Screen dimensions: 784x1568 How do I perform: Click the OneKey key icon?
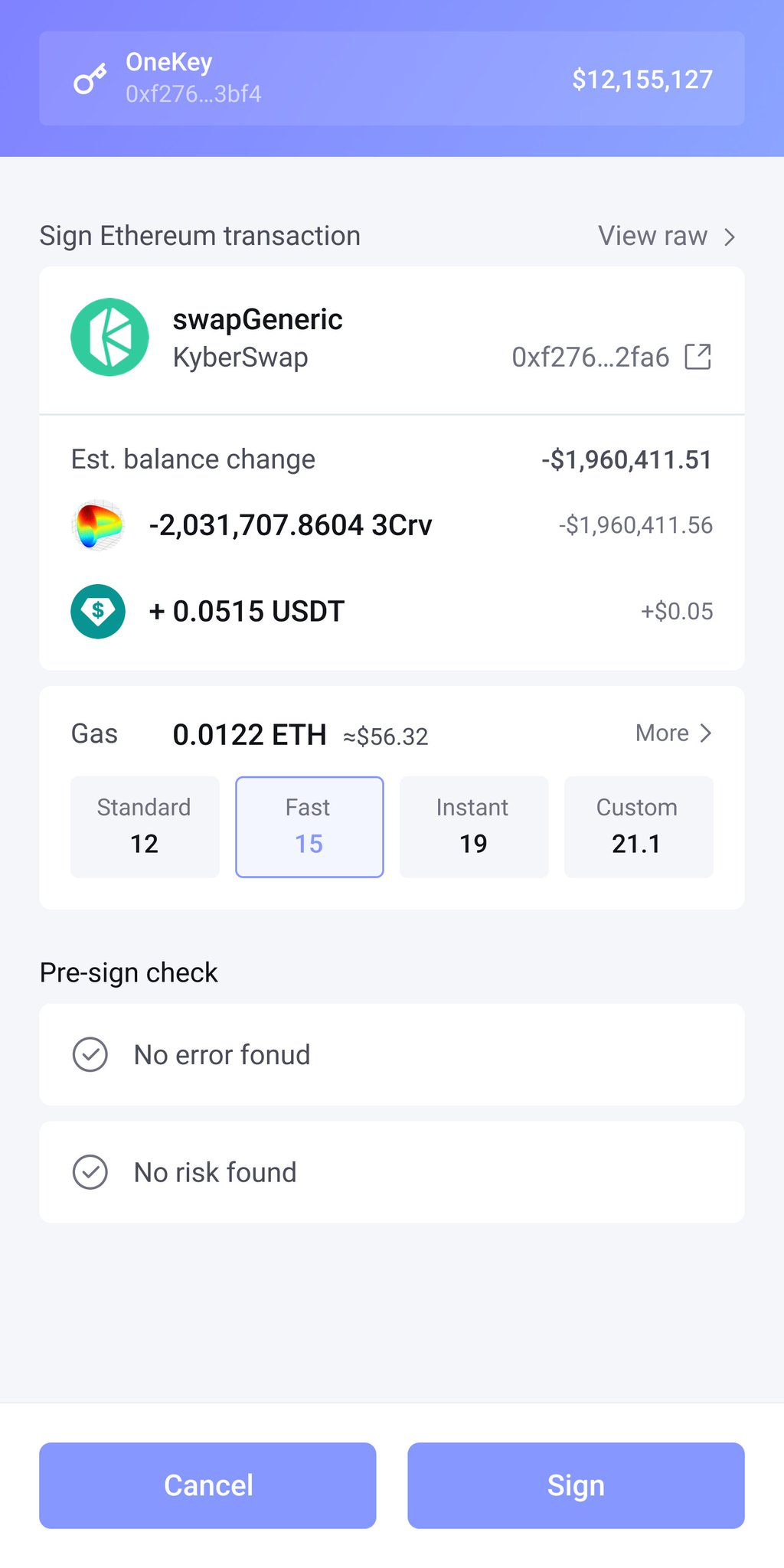(90, 79)
